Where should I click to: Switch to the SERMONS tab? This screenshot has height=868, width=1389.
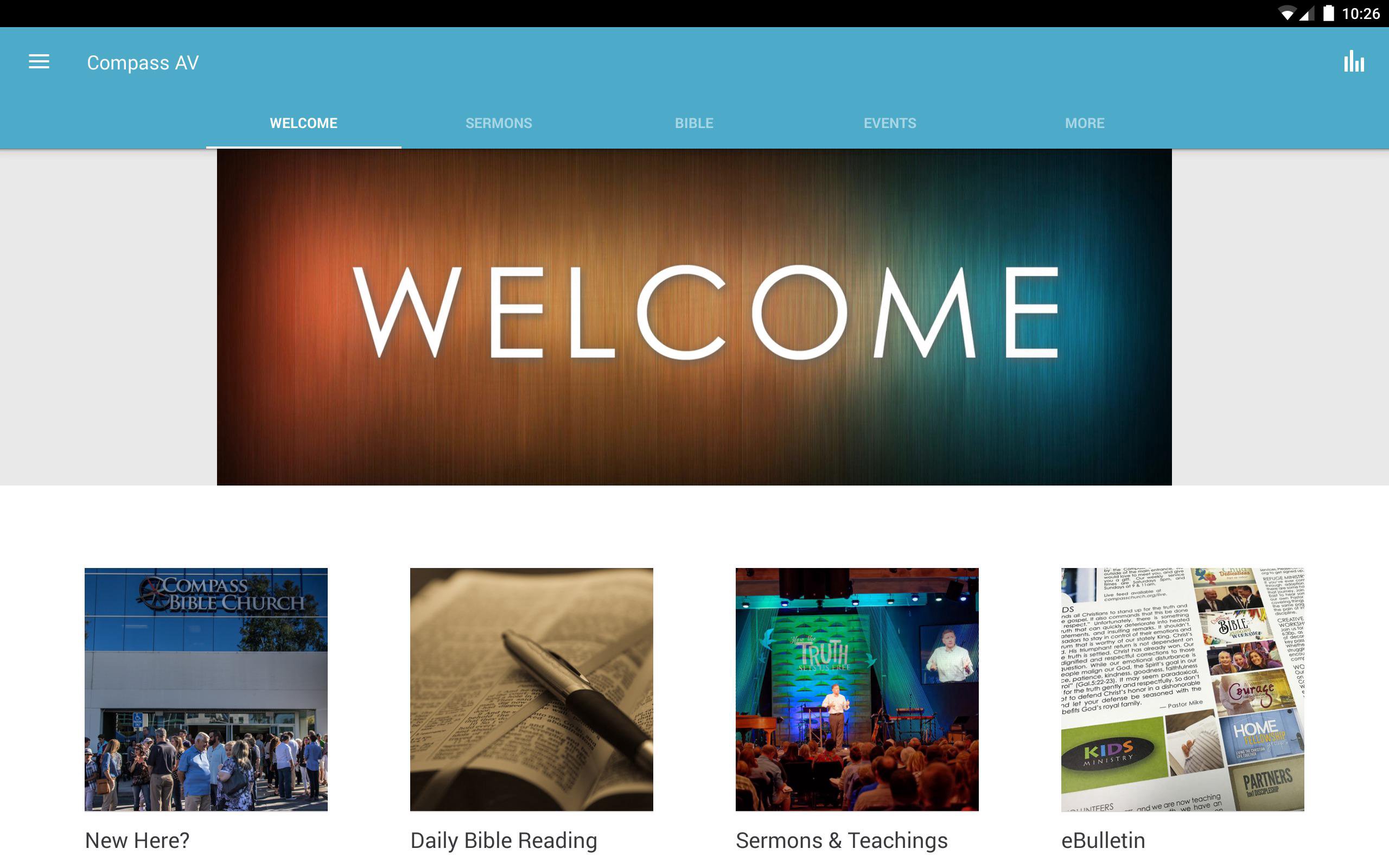[x=499, y=122]
